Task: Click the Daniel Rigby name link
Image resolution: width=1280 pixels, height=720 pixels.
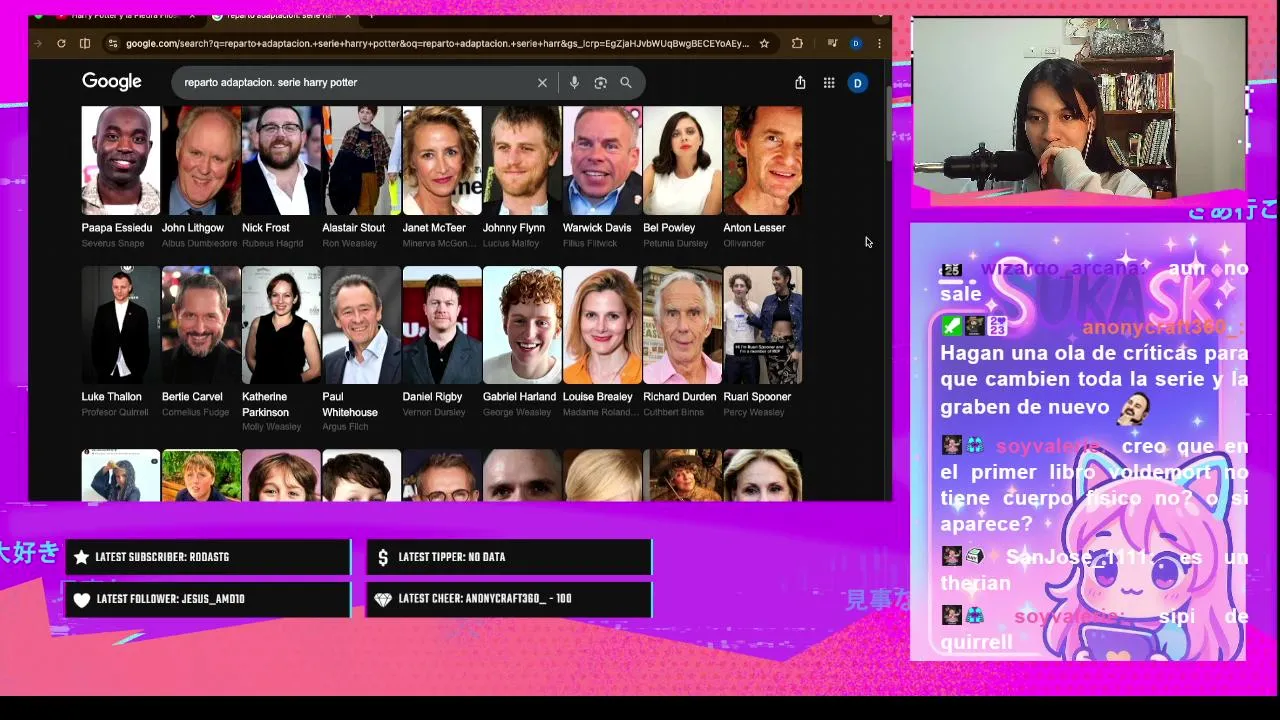Action: (x=432, y=397)
